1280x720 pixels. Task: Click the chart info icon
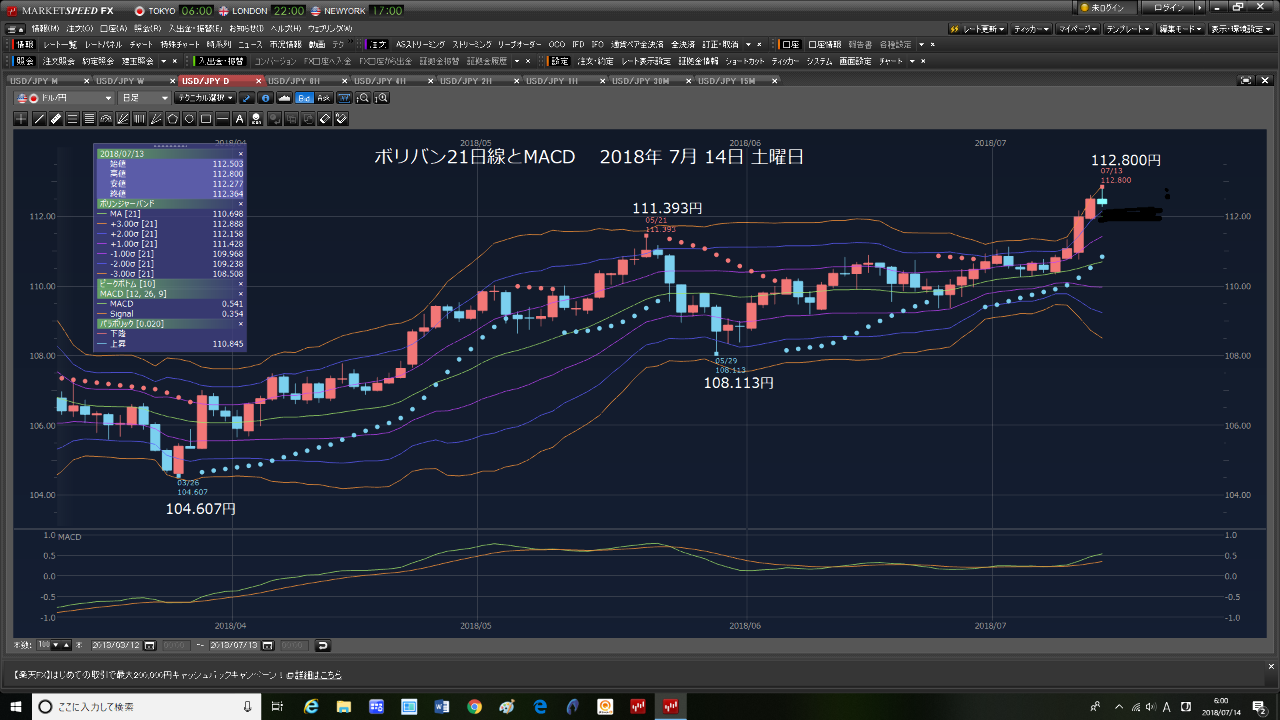265,98
